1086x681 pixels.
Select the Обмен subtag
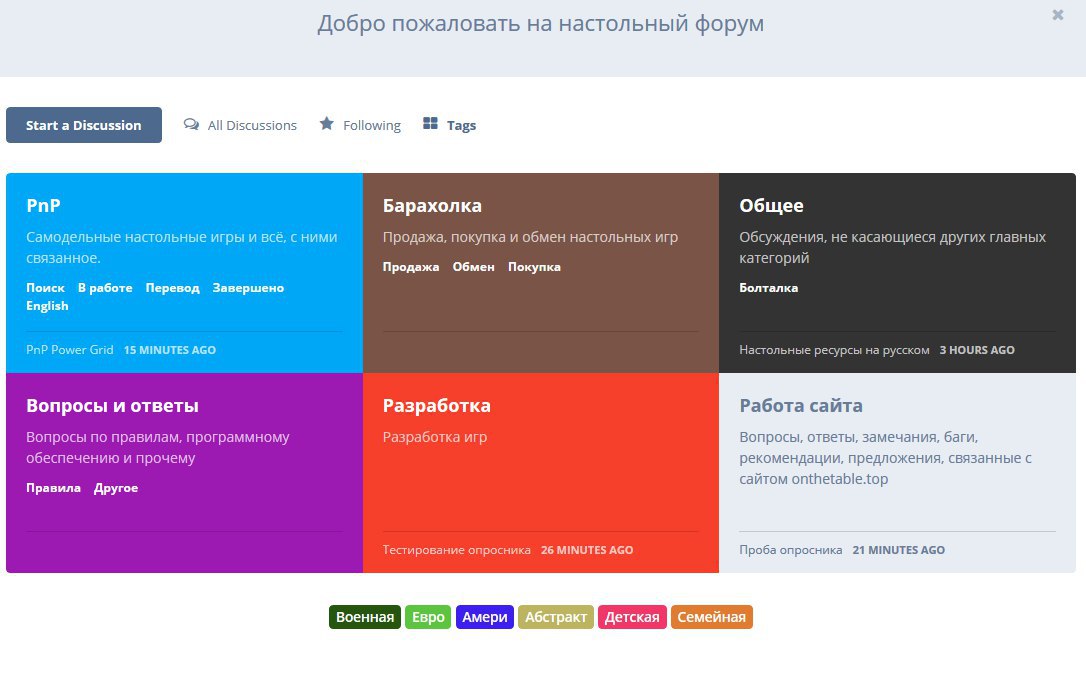pos(474,267)
